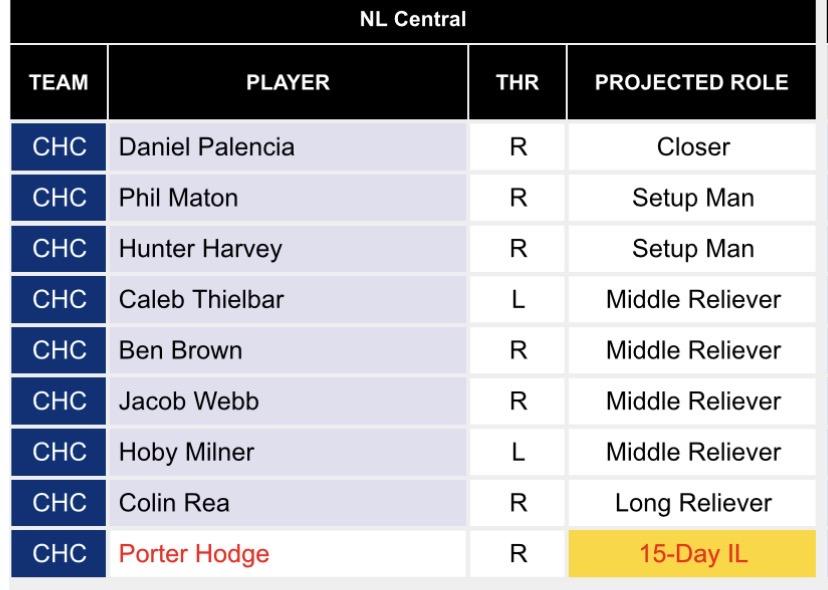Choose Ben Brown in the player list
Image resolution: width=828 pixels, height=590 pixels.
180,350
